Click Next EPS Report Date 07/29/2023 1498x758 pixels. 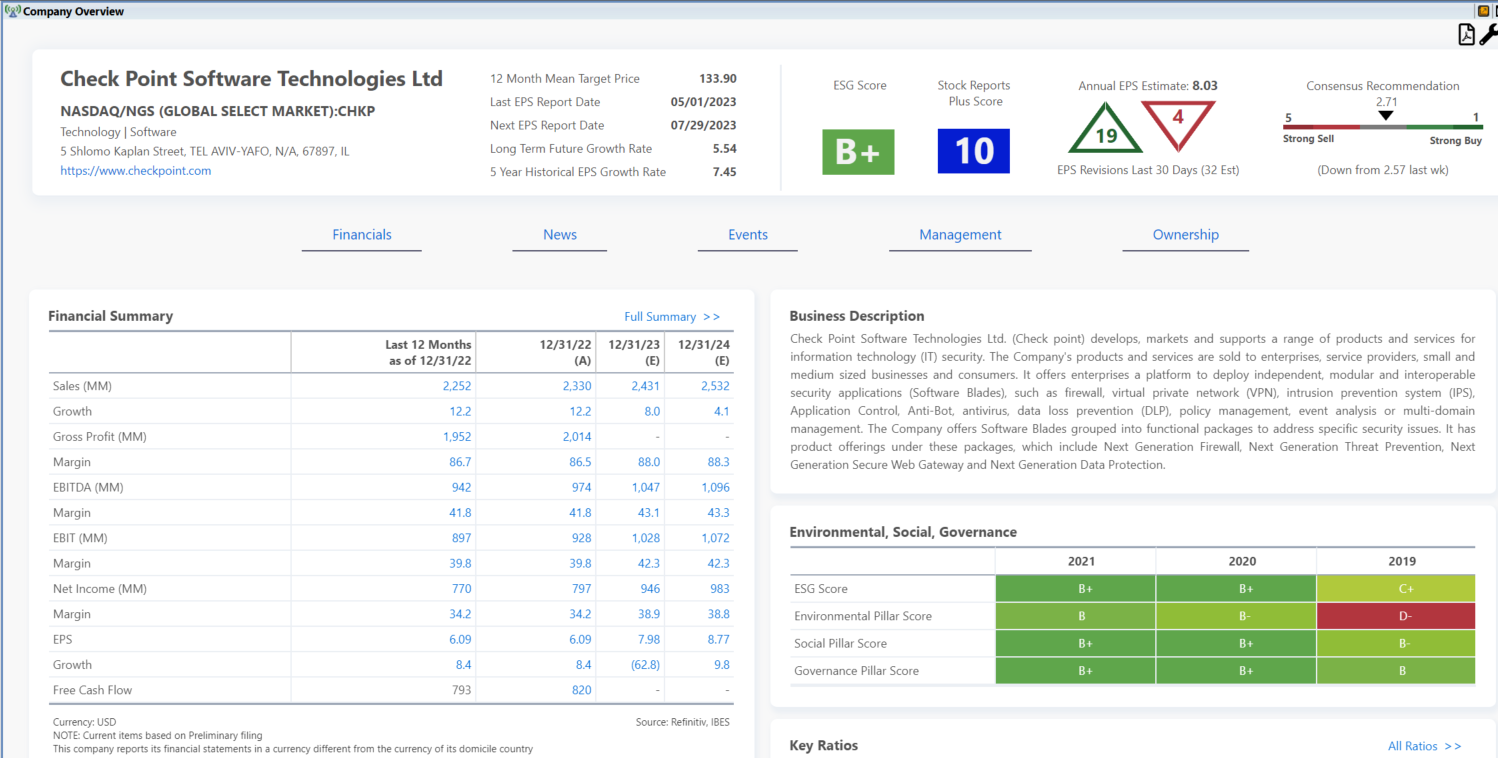pyautogui.click(x=703, y=126)
